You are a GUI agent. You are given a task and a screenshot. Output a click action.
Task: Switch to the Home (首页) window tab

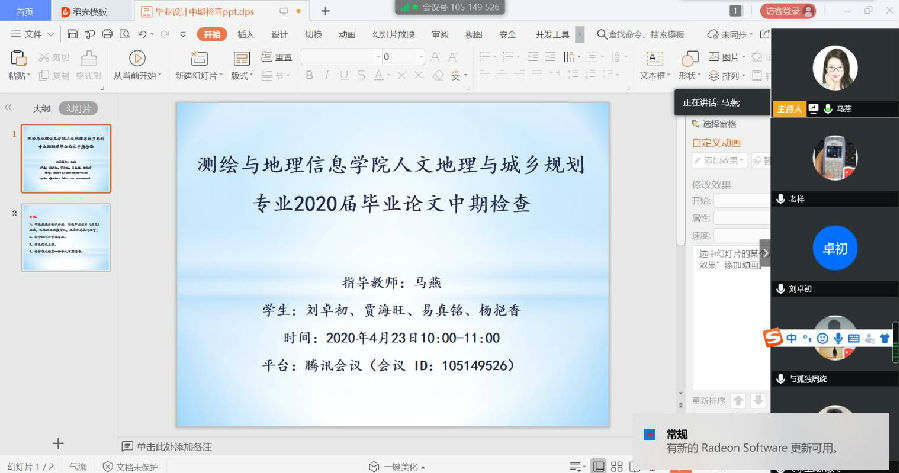[x=25, y=11]
